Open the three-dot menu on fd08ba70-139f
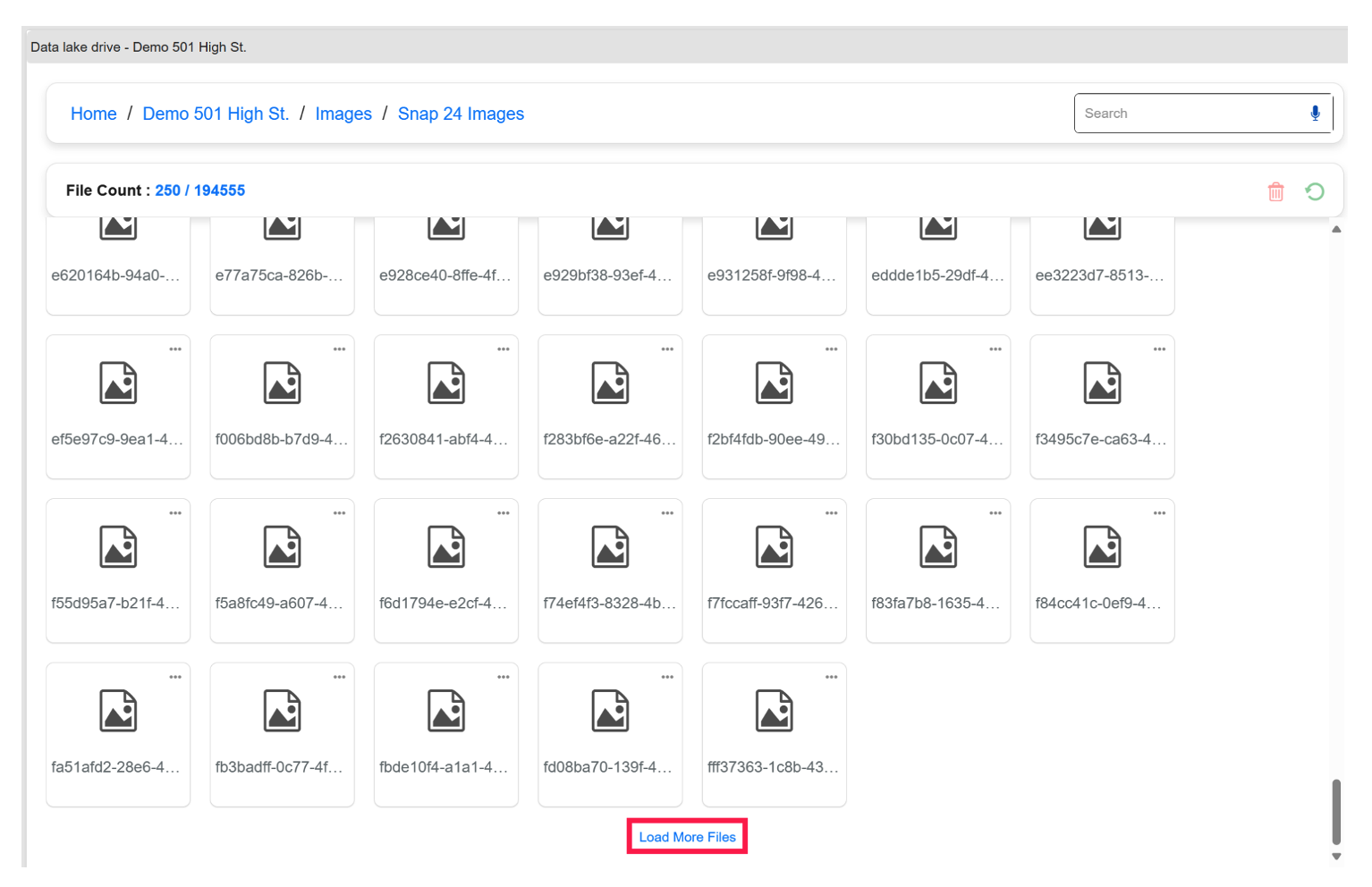The image size is (1372, 887). click(667, 677)
